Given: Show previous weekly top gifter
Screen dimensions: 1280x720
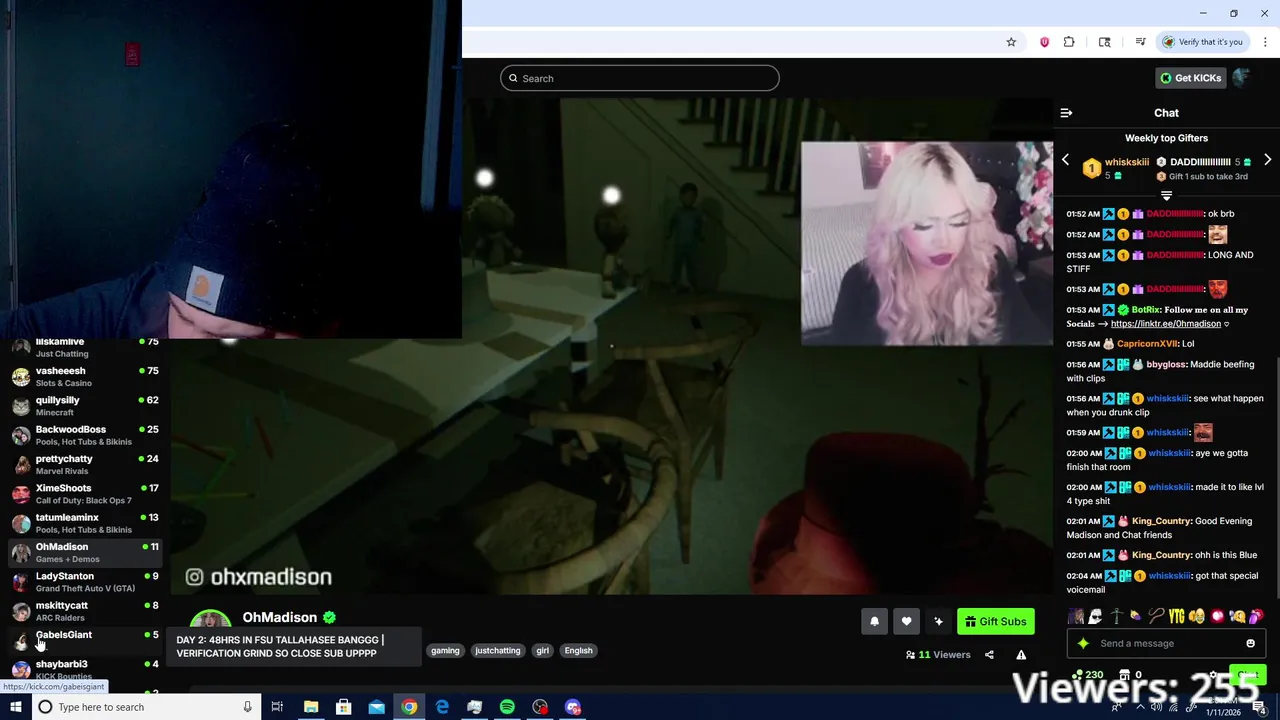Looking at the screenshot, I should pos(1065,160).
